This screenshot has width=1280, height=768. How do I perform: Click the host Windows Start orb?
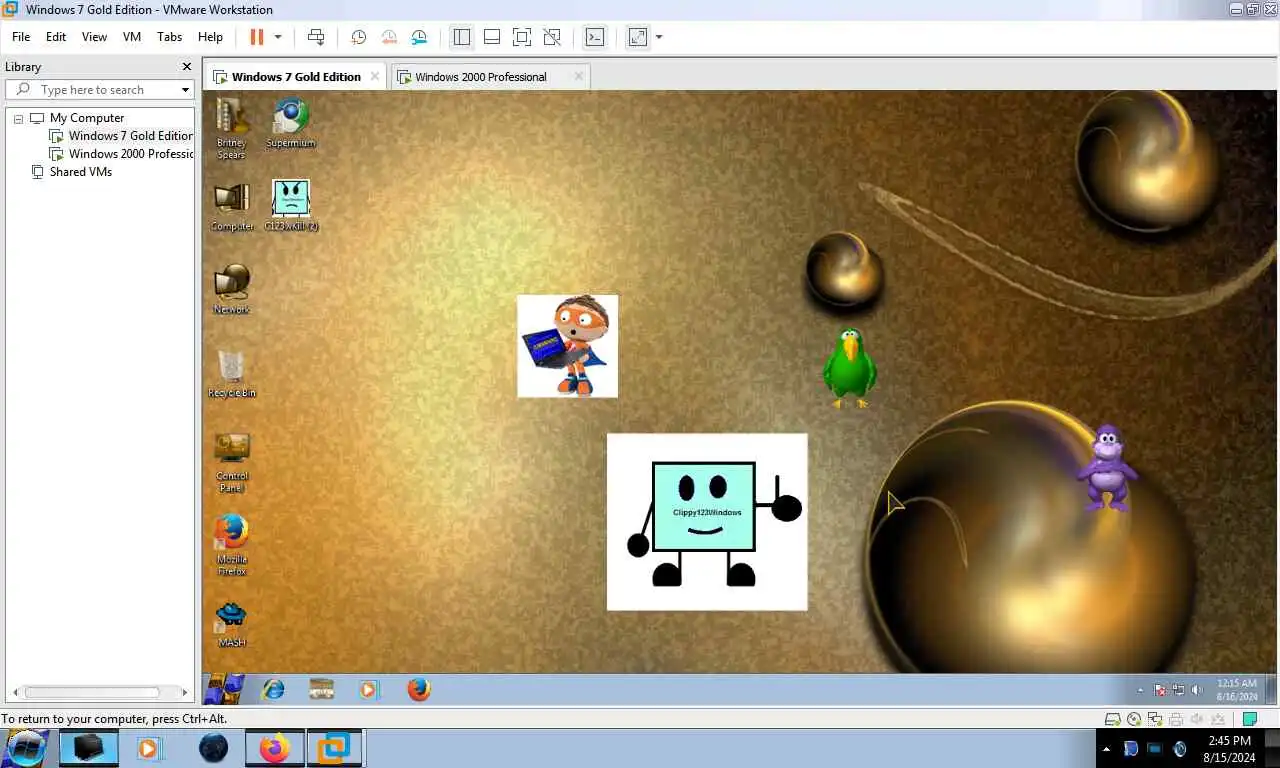[x=26, y=748]
